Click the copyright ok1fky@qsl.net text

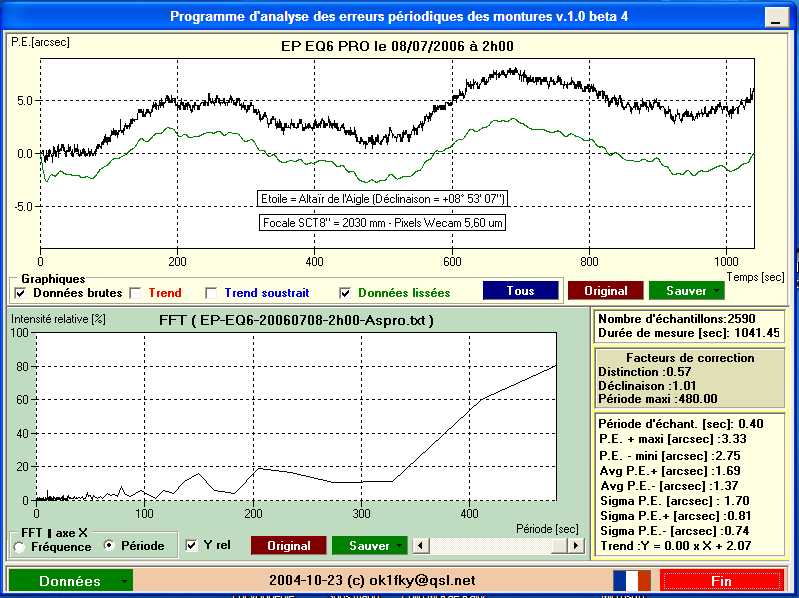[x=372, y=580]
